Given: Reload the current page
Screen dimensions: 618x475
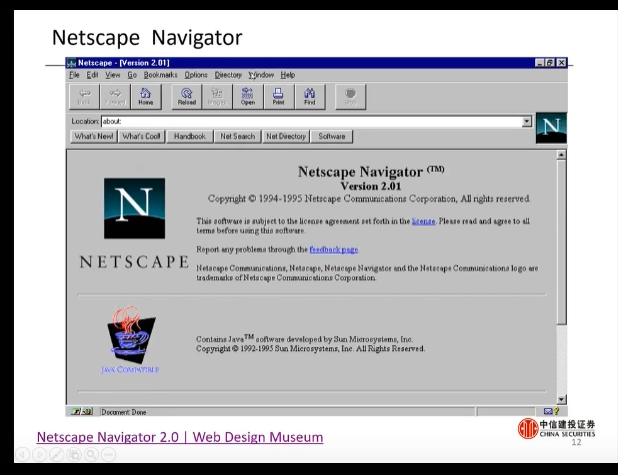Looking at the screenshot, I should pos(187,97).
